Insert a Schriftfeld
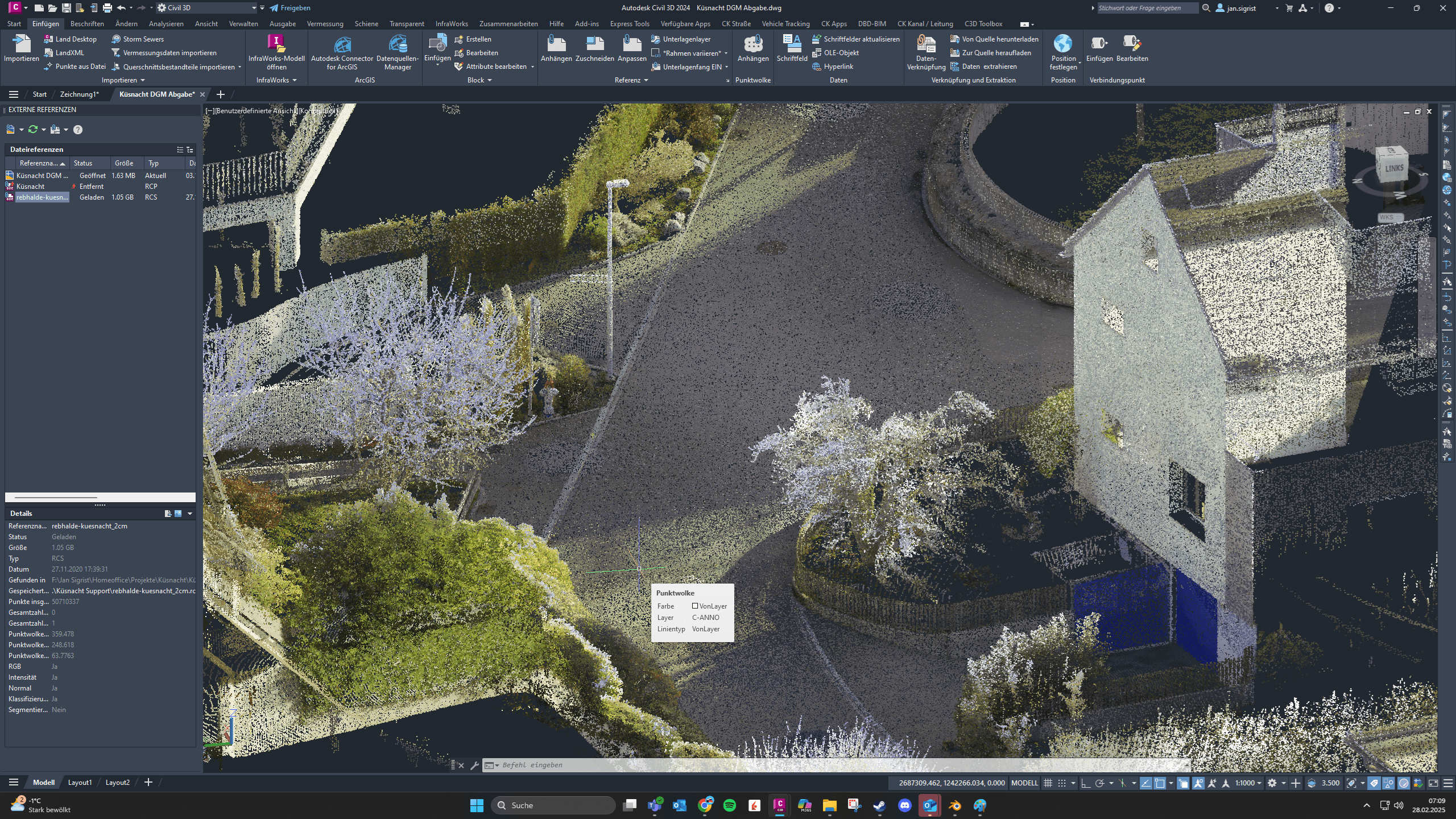The image size is (1456, 819). (x=792, y=48)
